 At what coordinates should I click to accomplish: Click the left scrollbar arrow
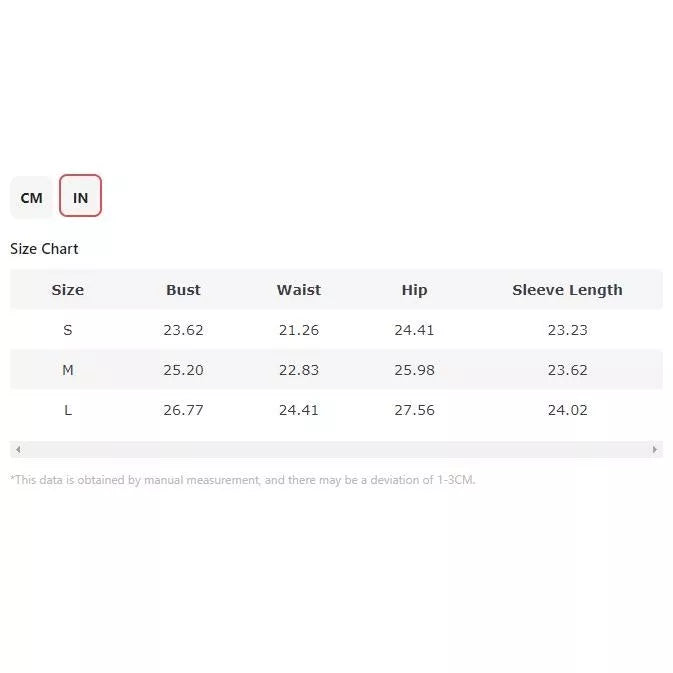[x=18, y=449]
